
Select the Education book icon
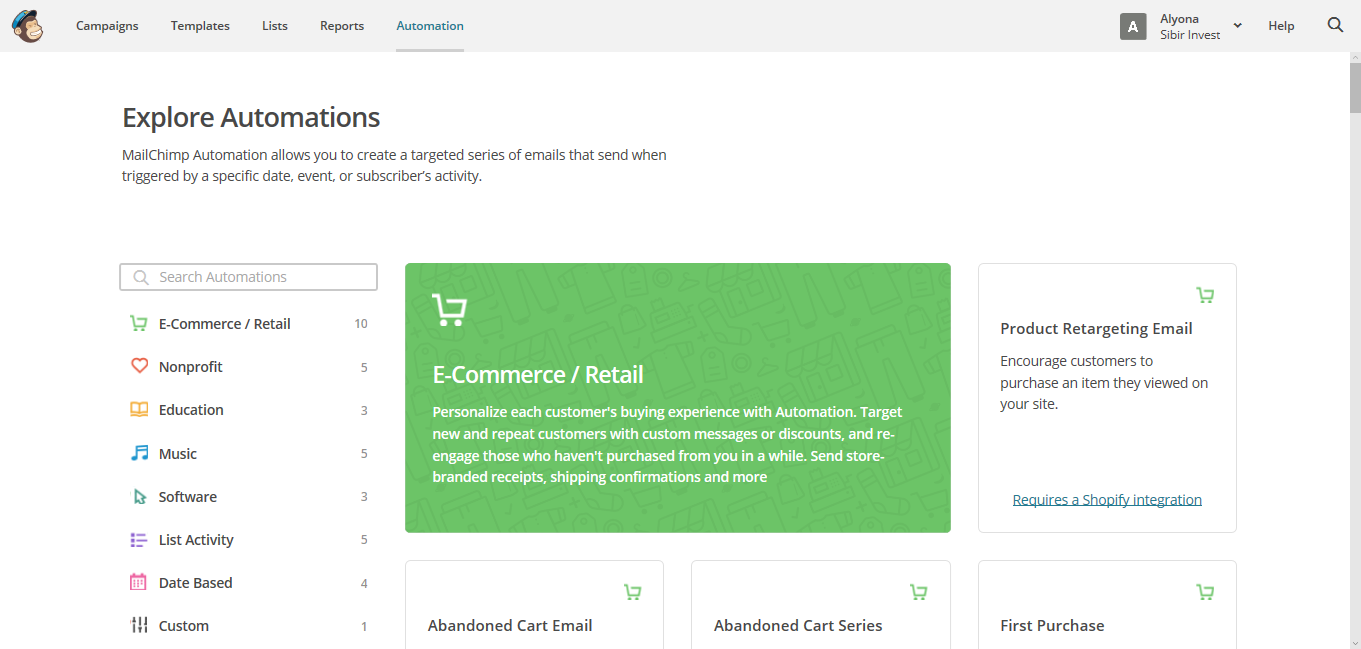(x=139, y=410)
